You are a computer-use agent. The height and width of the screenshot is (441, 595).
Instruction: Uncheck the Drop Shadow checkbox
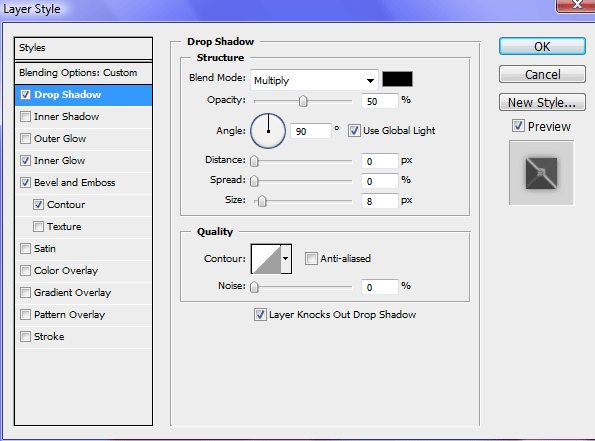[x=25, y=94]
